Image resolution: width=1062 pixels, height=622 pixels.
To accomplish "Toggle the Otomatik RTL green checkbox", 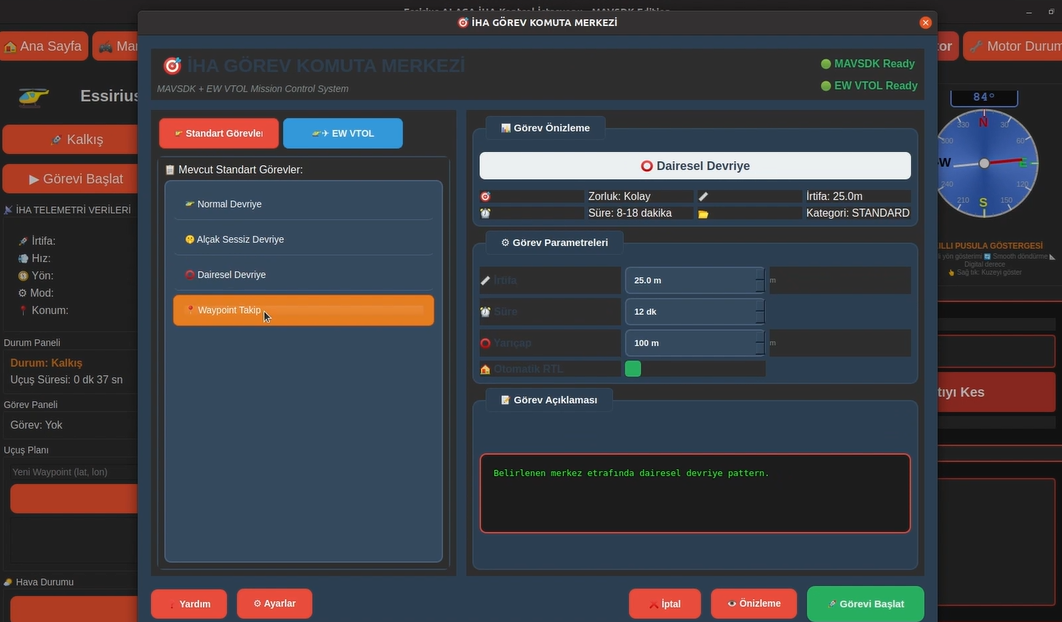I will coord(633,369).
